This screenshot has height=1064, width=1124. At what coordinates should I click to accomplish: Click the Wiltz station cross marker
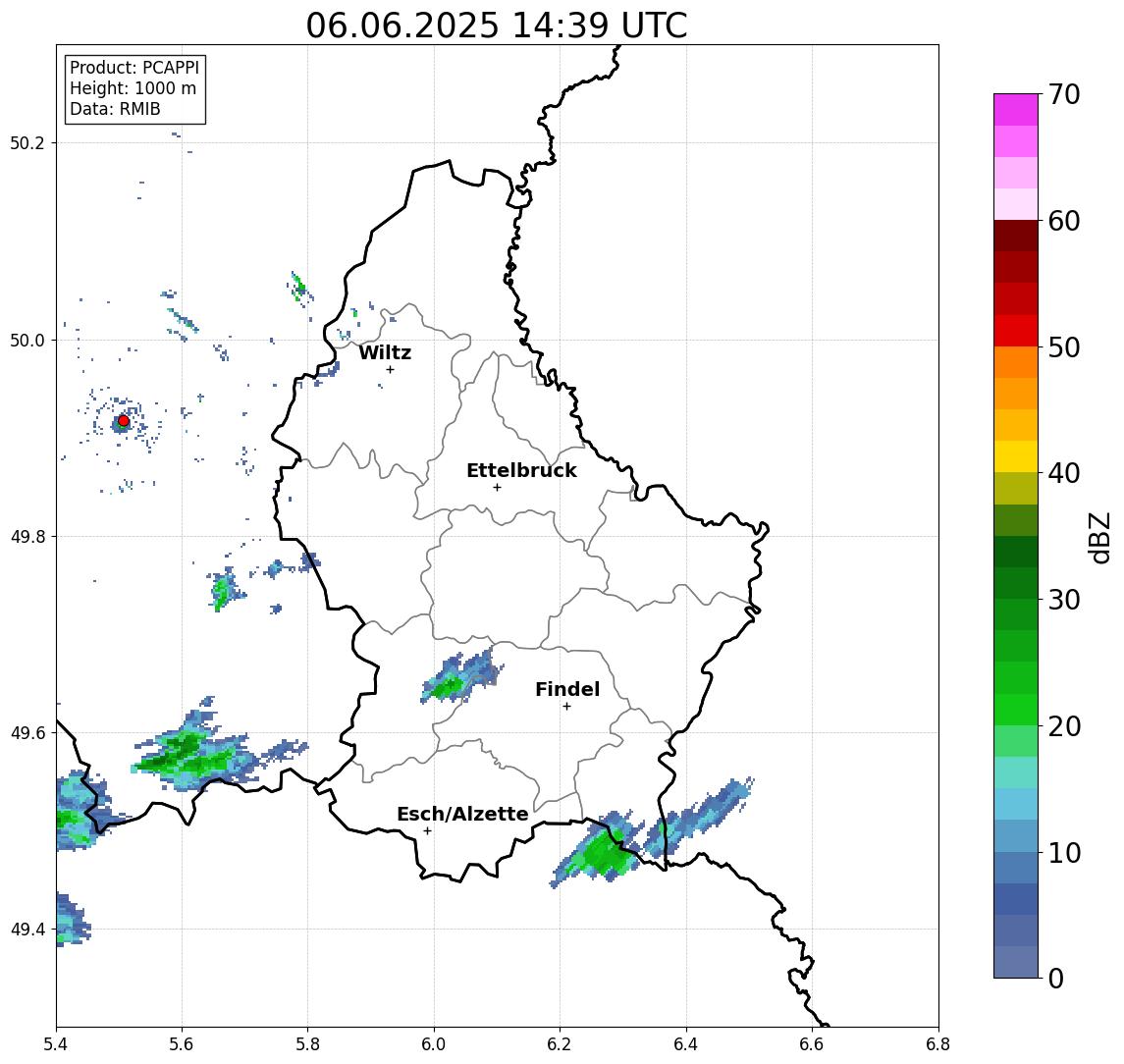point(390,369)
